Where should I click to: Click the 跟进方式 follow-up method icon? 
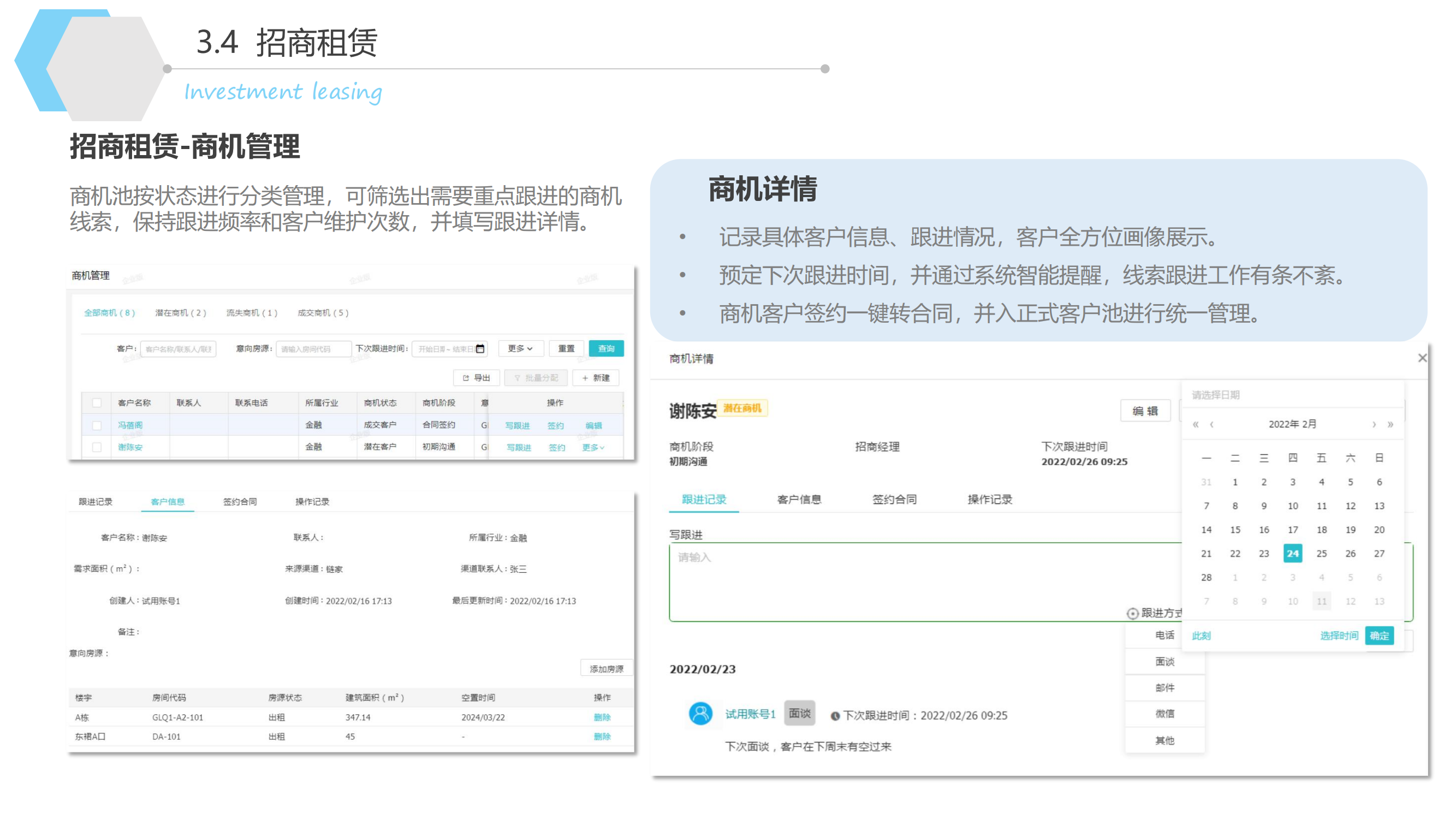[x=1132, y=613]
